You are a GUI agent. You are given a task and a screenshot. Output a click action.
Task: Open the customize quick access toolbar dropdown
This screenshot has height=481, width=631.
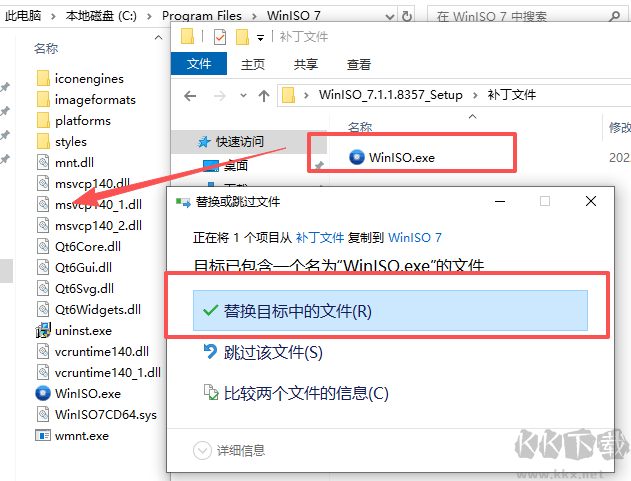tap(261, 38)
